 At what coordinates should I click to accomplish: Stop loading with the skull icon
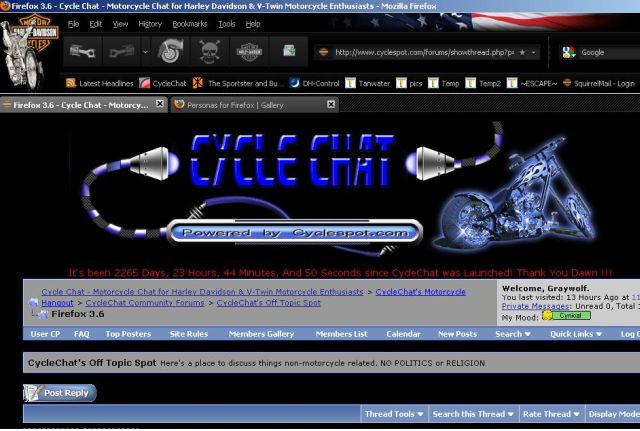tap(209, 51)
